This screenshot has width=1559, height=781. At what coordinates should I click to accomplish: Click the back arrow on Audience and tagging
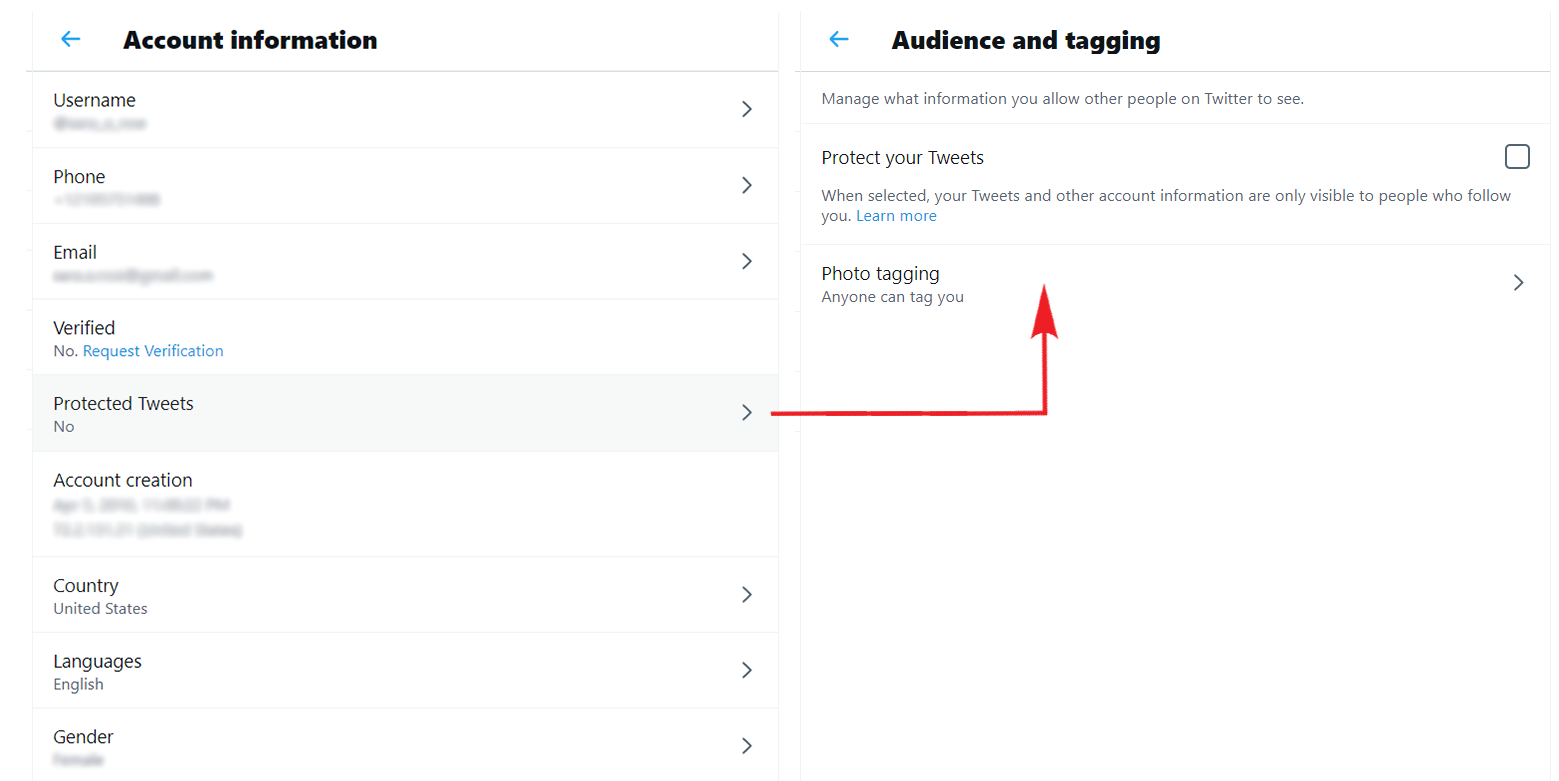point(838,39)
